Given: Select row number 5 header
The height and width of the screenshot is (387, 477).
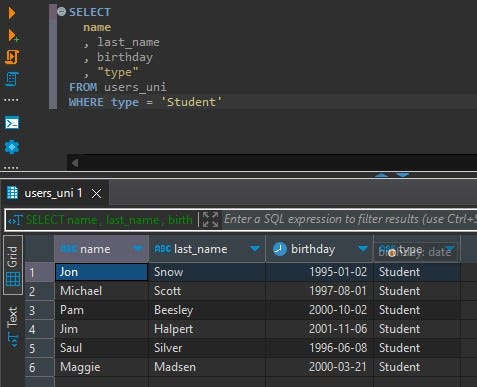Looking at the screenshot, I should click(40, 348).
